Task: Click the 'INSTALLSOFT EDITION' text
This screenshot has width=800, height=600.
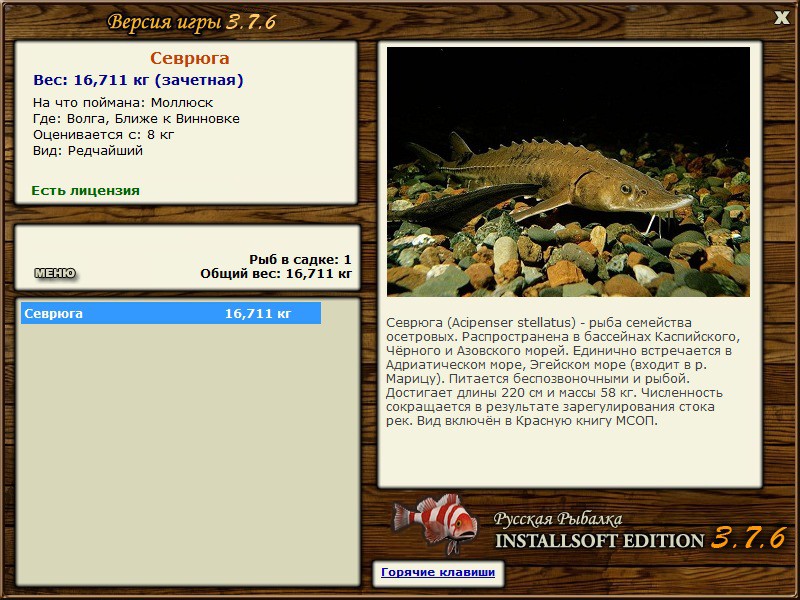Action: tap(599, 541)
